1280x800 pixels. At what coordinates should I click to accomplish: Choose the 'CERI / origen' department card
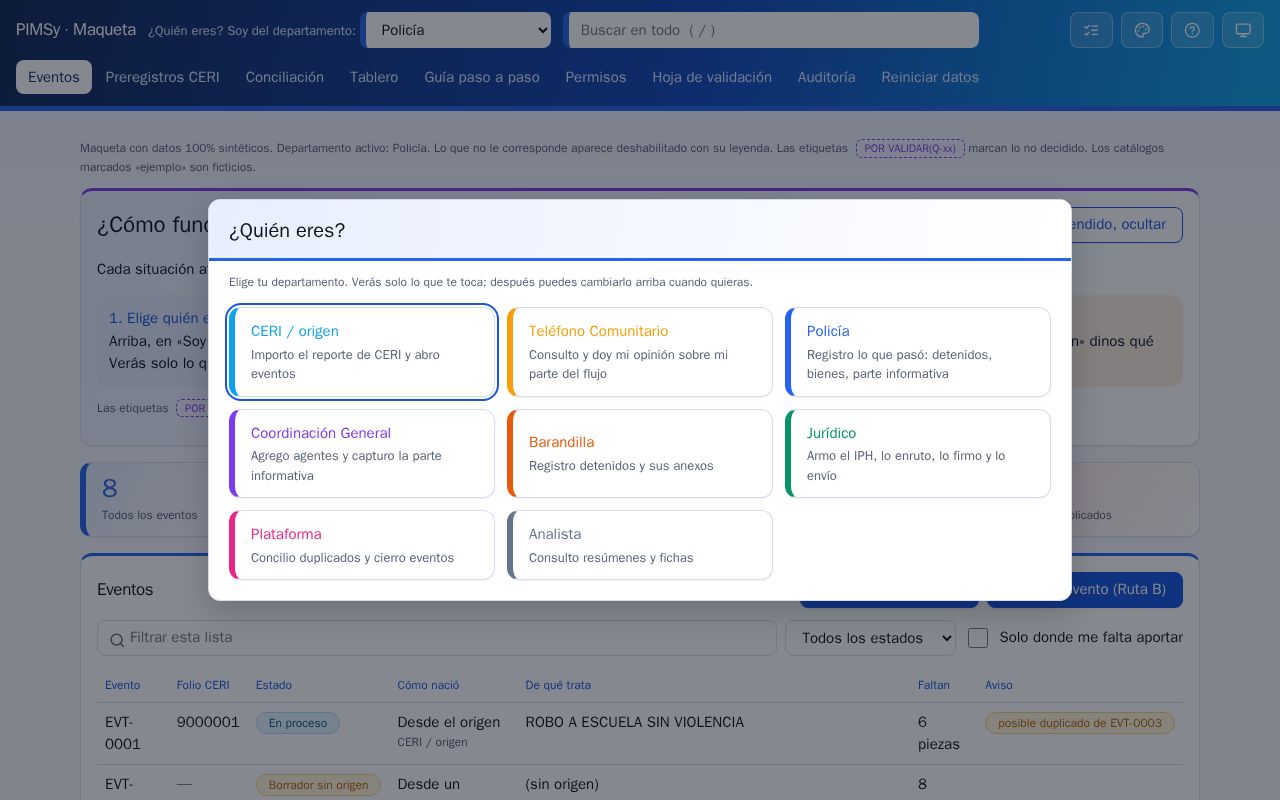click(362, 352)
